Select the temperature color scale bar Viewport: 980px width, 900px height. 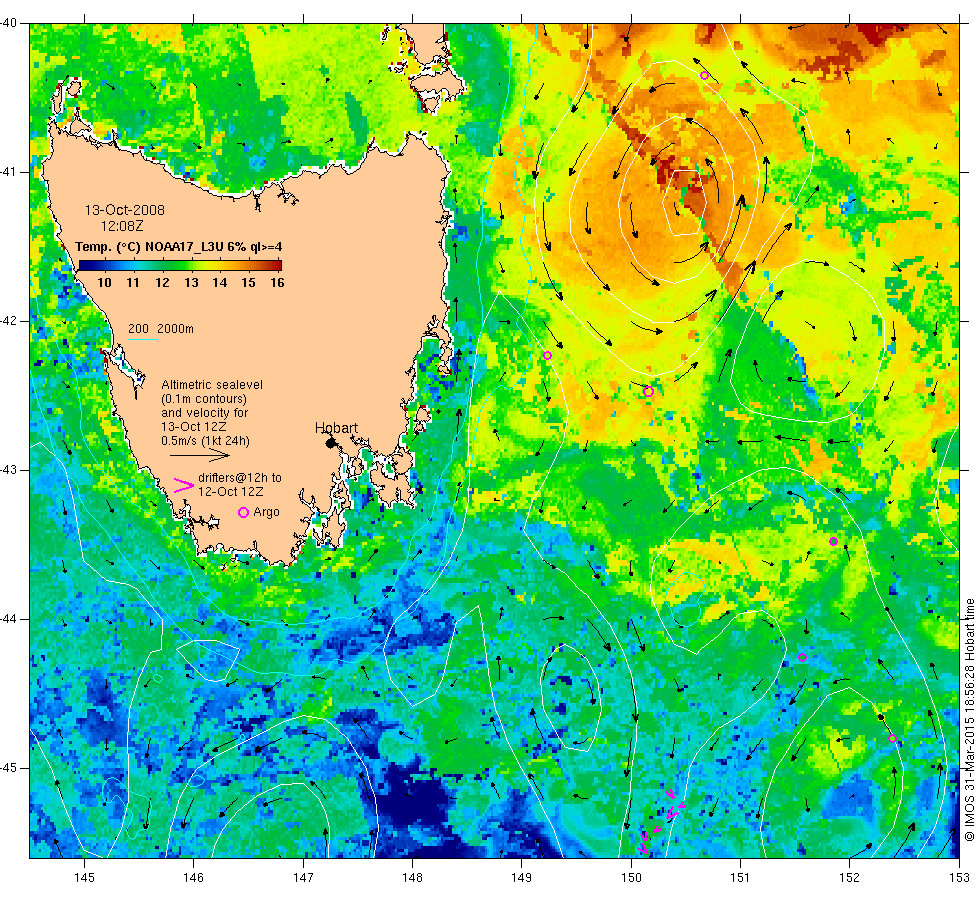point(180,265)
